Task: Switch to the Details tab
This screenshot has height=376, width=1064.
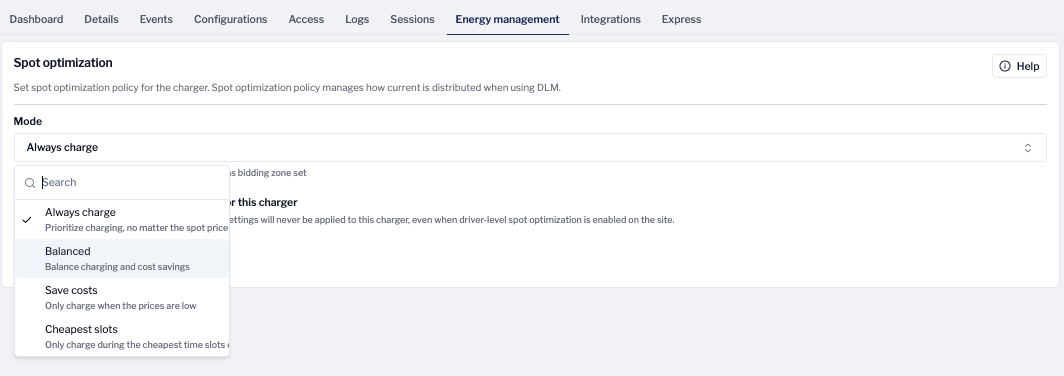Action: tap(101, 19)
